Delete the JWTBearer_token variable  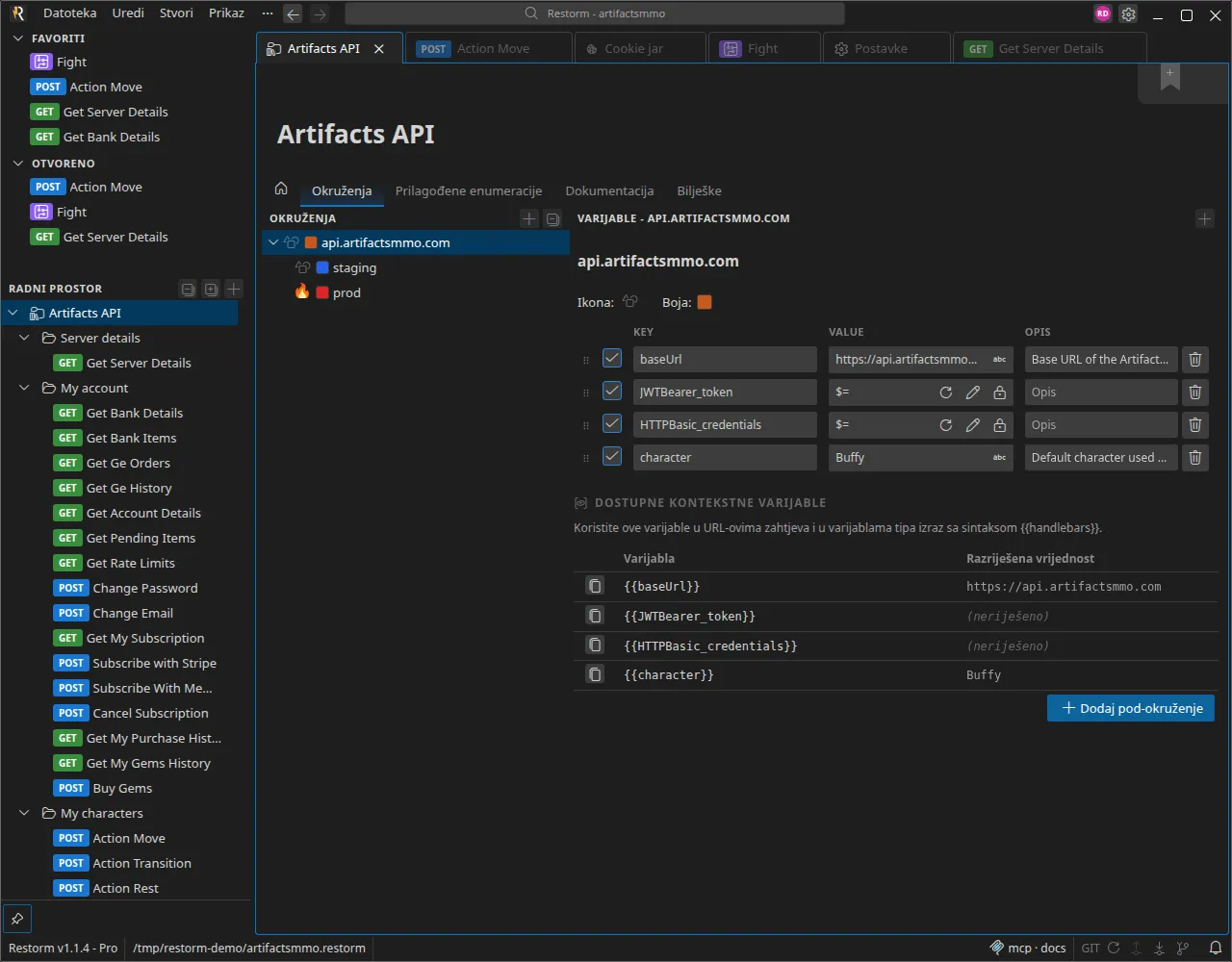1195,392
